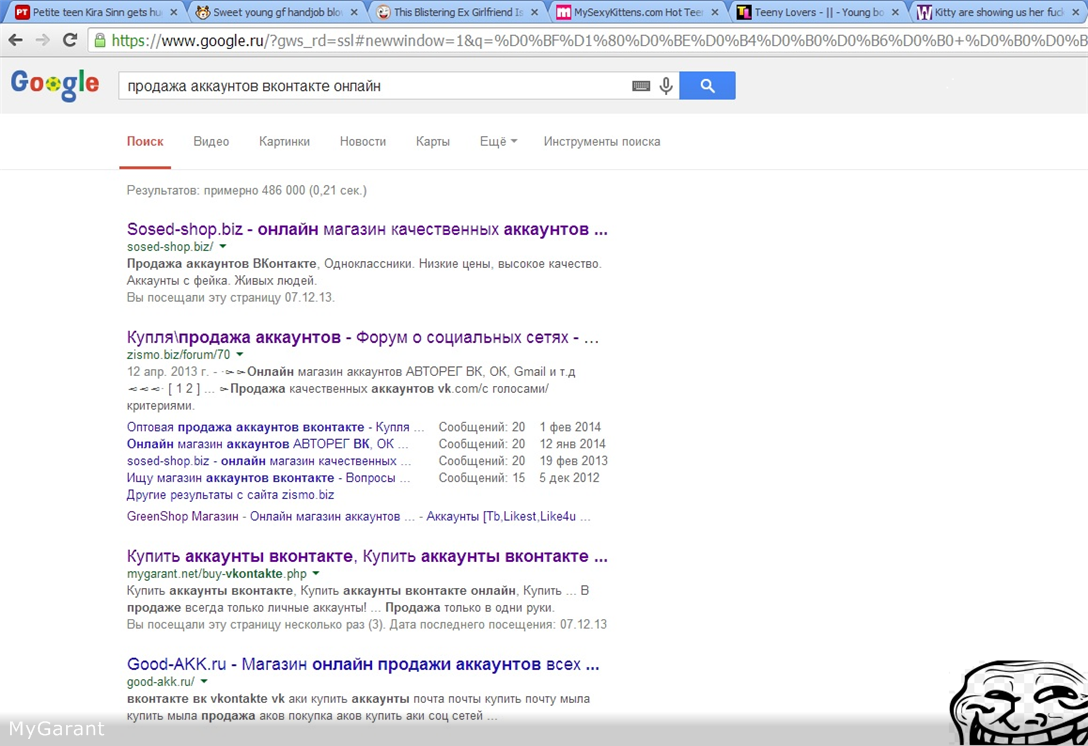Start voice search with microphone icon
The image size is (1088, 746).
click(x=666, y=86)
